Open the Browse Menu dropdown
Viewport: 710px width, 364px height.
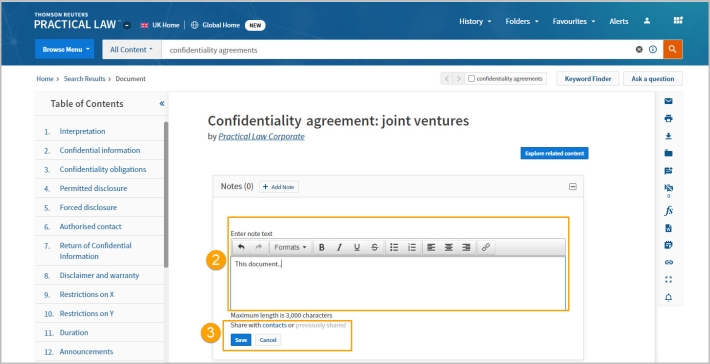64,49
